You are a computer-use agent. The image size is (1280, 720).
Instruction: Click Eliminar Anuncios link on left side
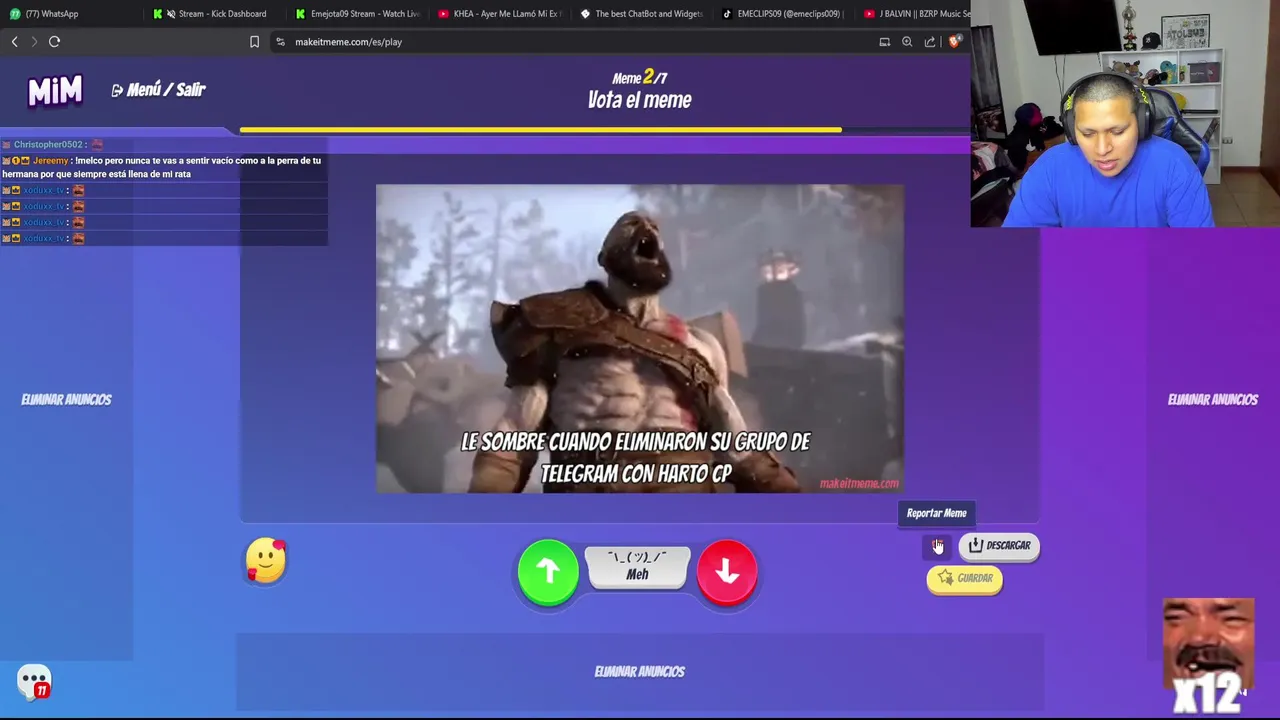pyautogui.click(x=66, y=399)
